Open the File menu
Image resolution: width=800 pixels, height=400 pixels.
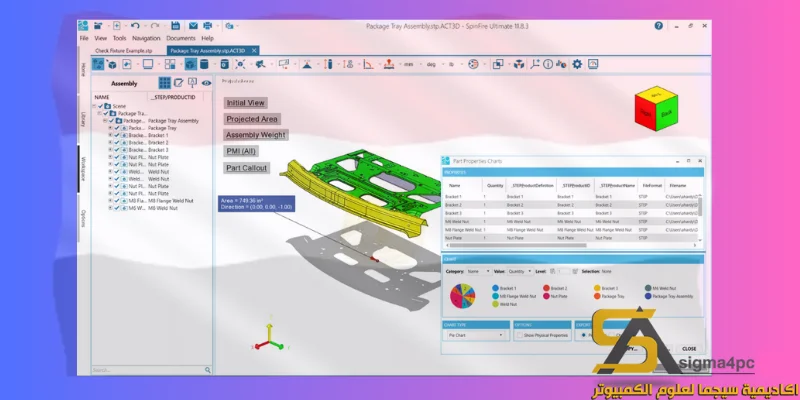click(84, 38)
